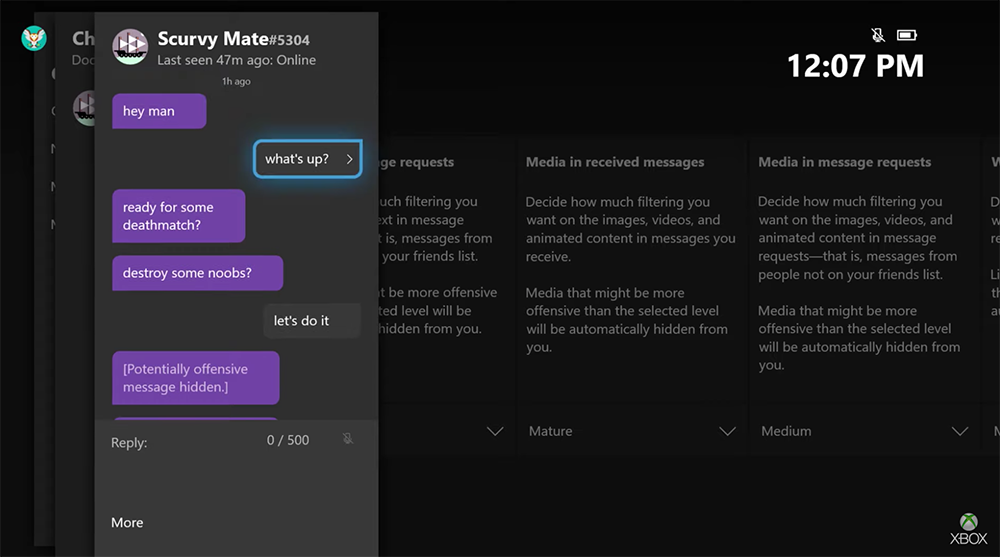This screenshot has height=557, width=1000.
Task: Click the battery status icon
Action: point(906,34)
